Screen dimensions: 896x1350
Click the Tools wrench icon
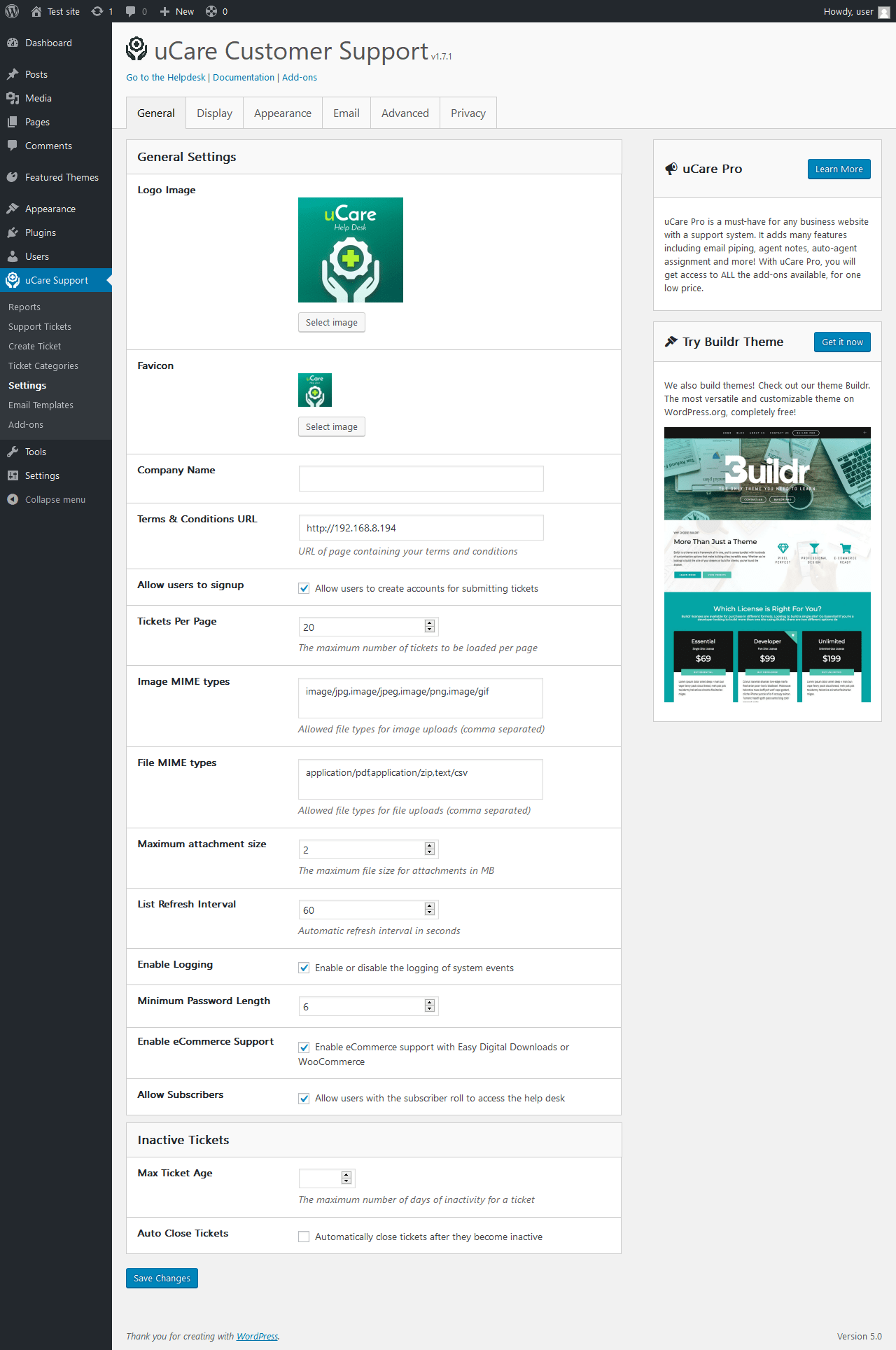(x=13, y=452)
